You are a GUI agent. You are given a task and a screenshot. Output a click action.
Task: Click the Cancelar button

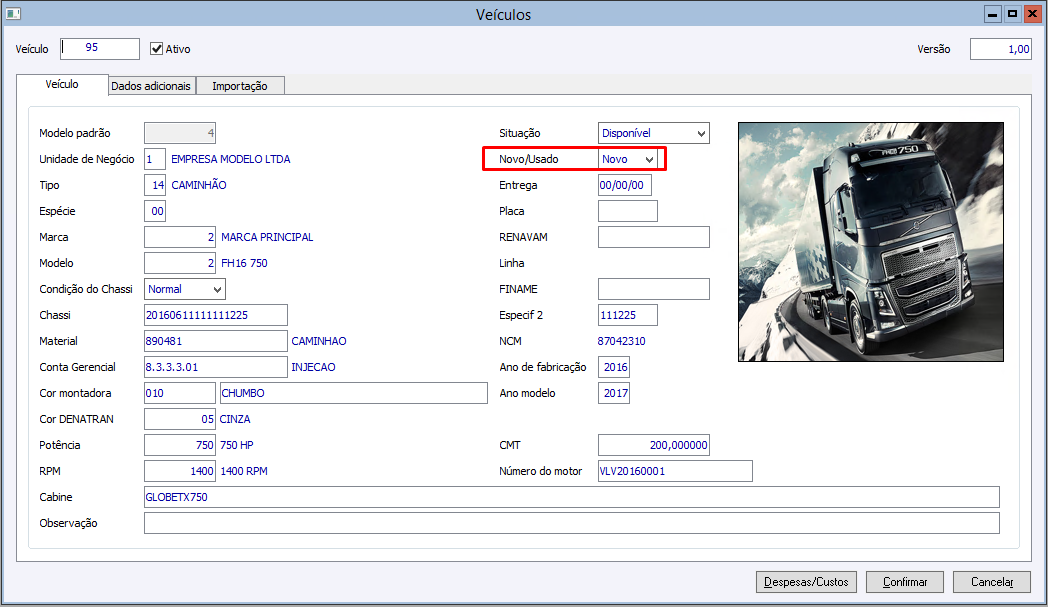[x=992, y=582]
